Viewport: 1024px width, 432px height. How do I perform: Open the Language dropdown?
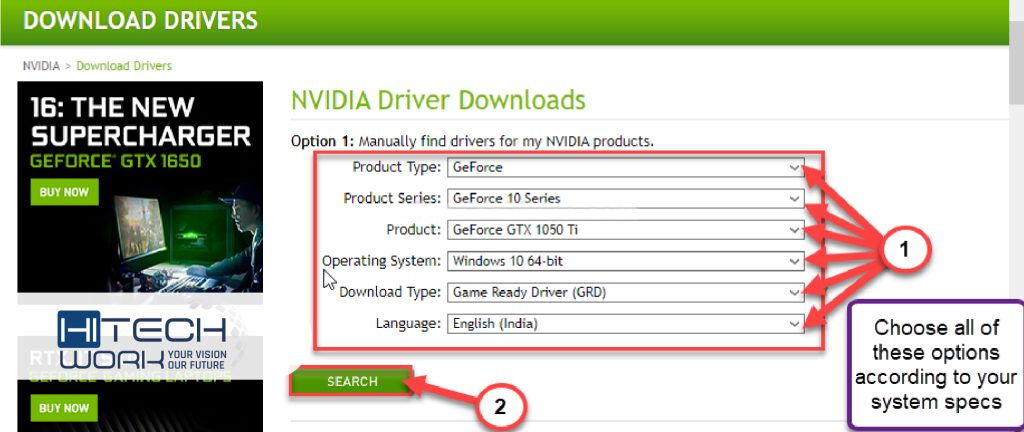click(626, 324)
